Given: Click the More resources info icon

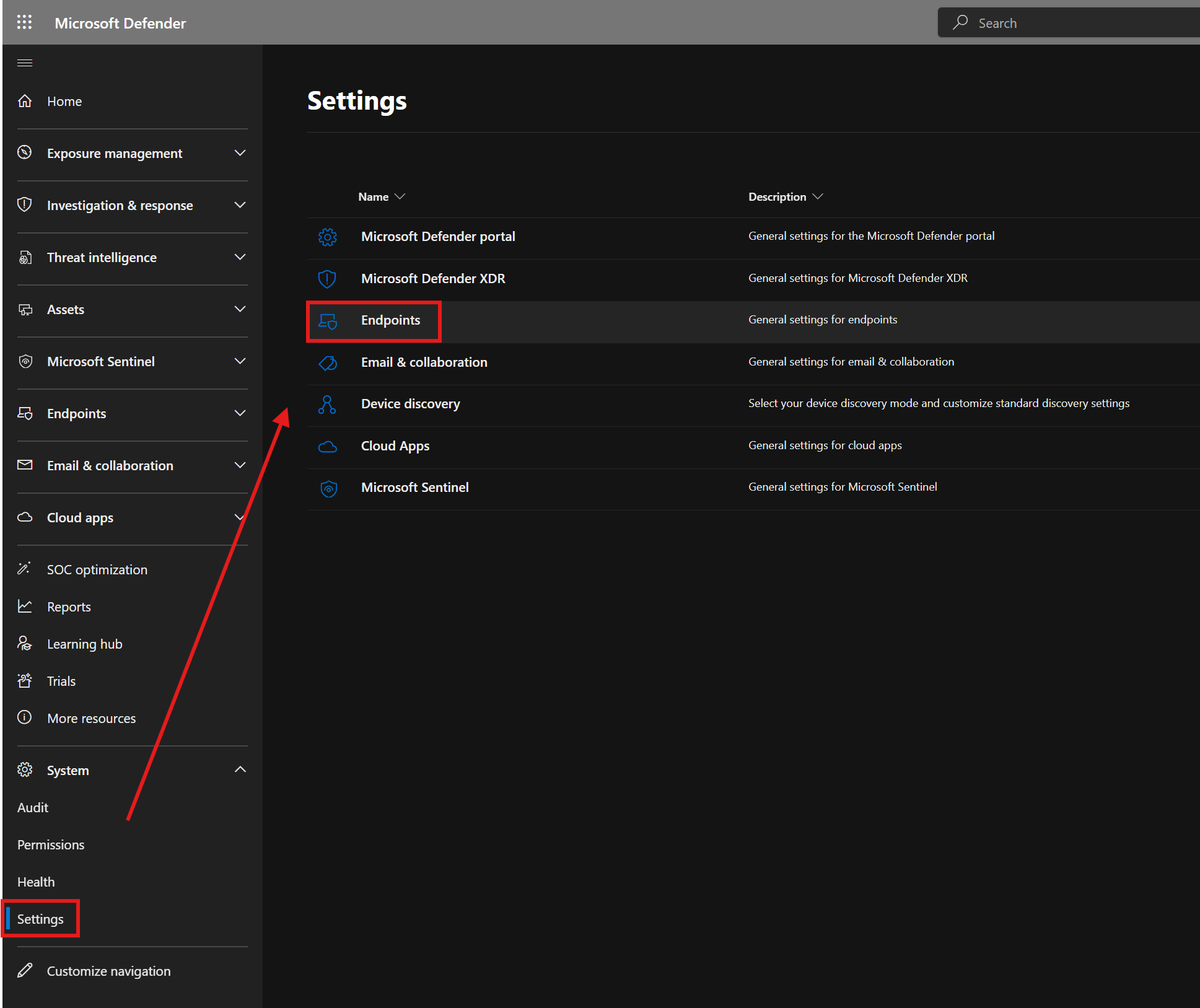Looking at the screenshot, I should pos(25,717).
